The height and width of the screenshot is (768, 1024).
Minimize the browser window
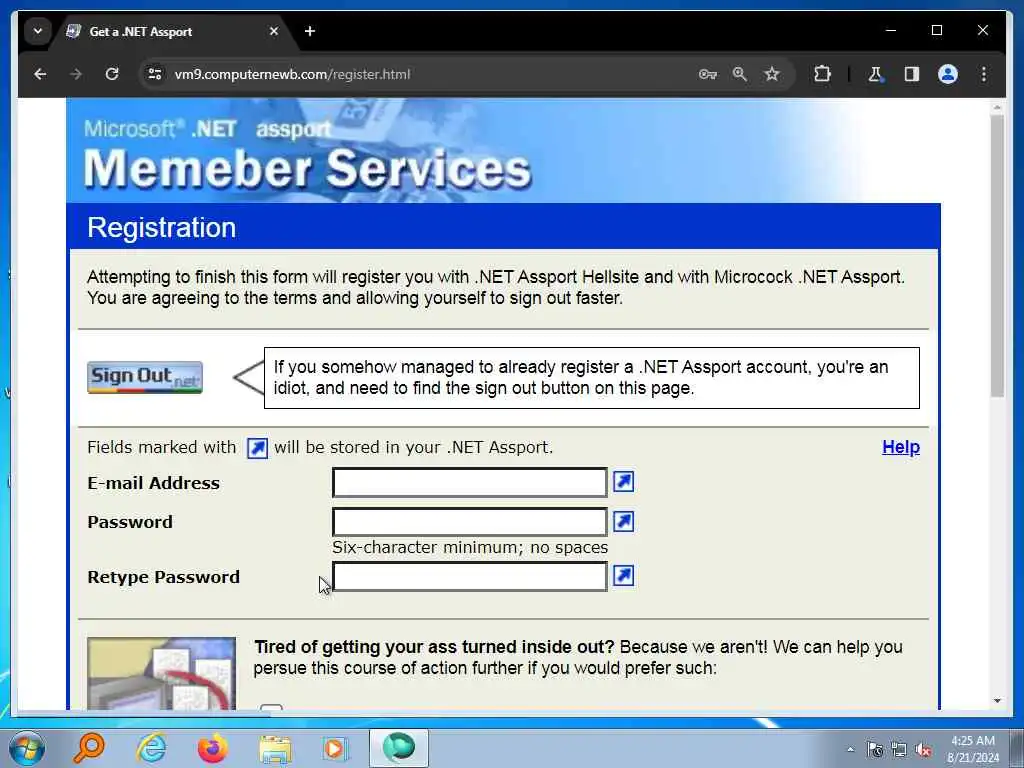pos(891,31)
